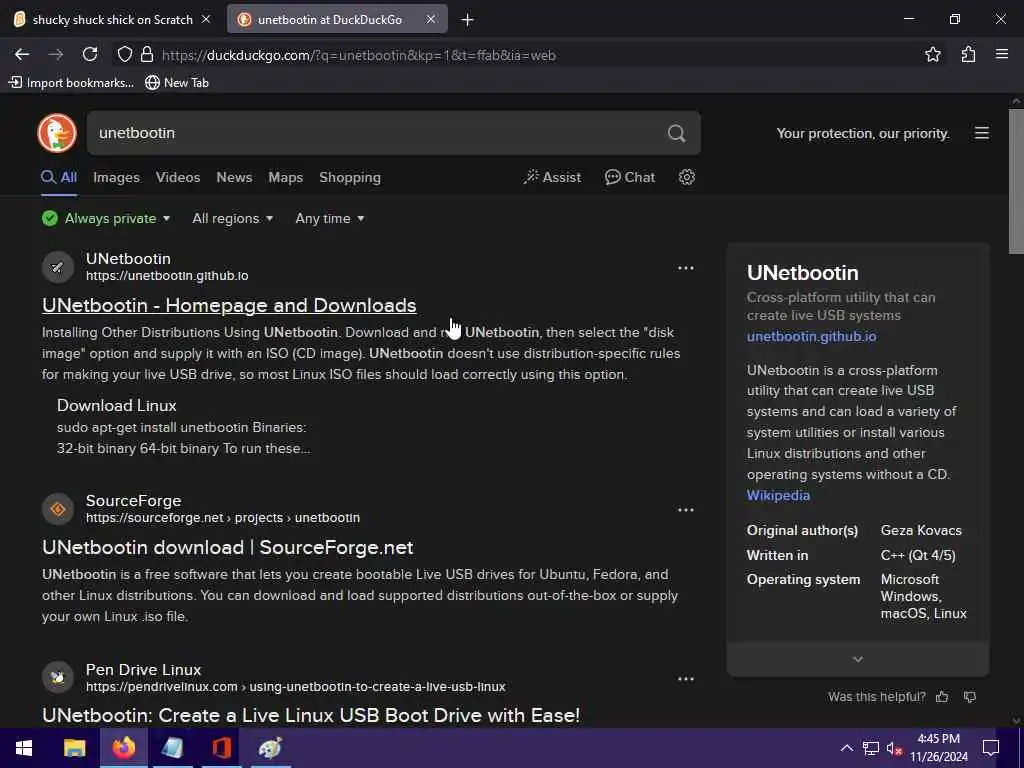The image size is (1024, 768).
Task: Open the Assist feature
Action: [x=552, y=177]
